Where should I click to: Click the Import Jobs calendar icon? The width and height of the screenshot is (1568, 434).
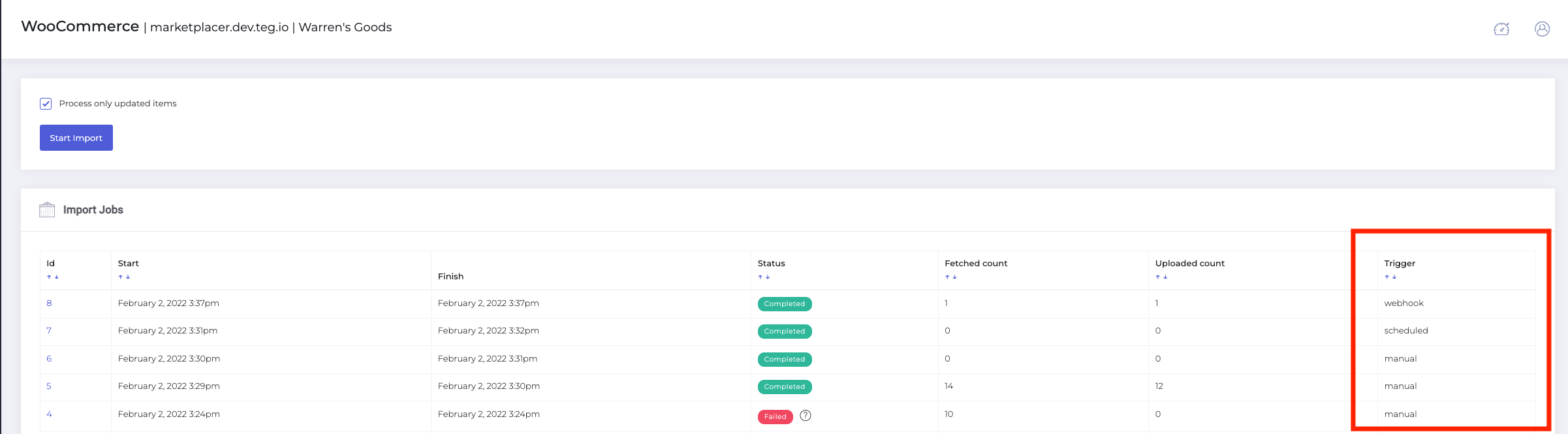47,209
